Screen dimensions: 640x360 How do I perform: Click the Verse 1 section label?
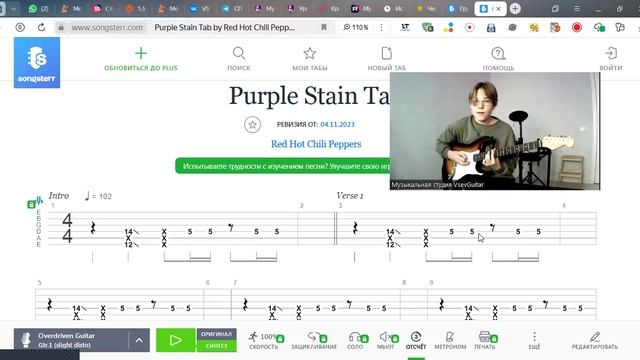[x=350, y=196]
